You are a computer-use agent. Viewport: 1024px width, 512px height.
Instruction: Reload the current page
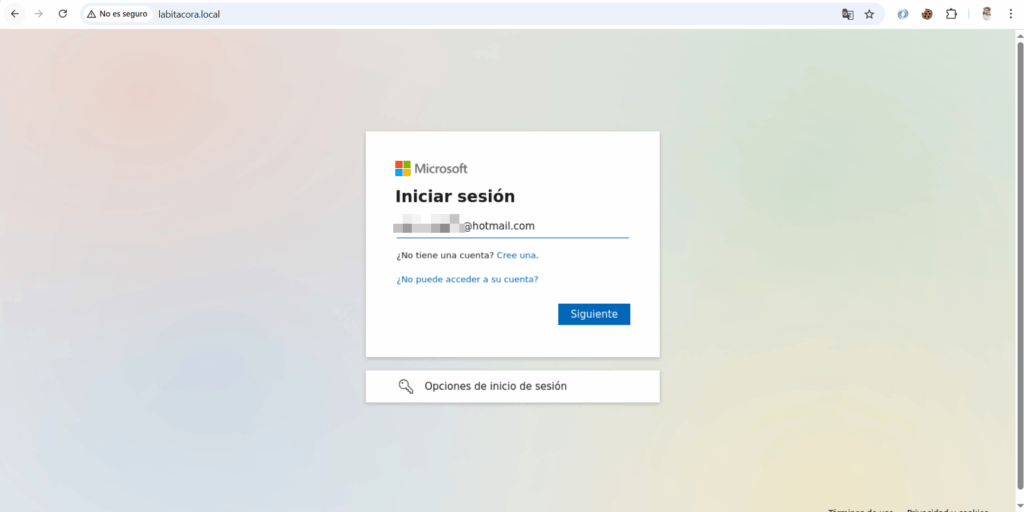(62, 14)
